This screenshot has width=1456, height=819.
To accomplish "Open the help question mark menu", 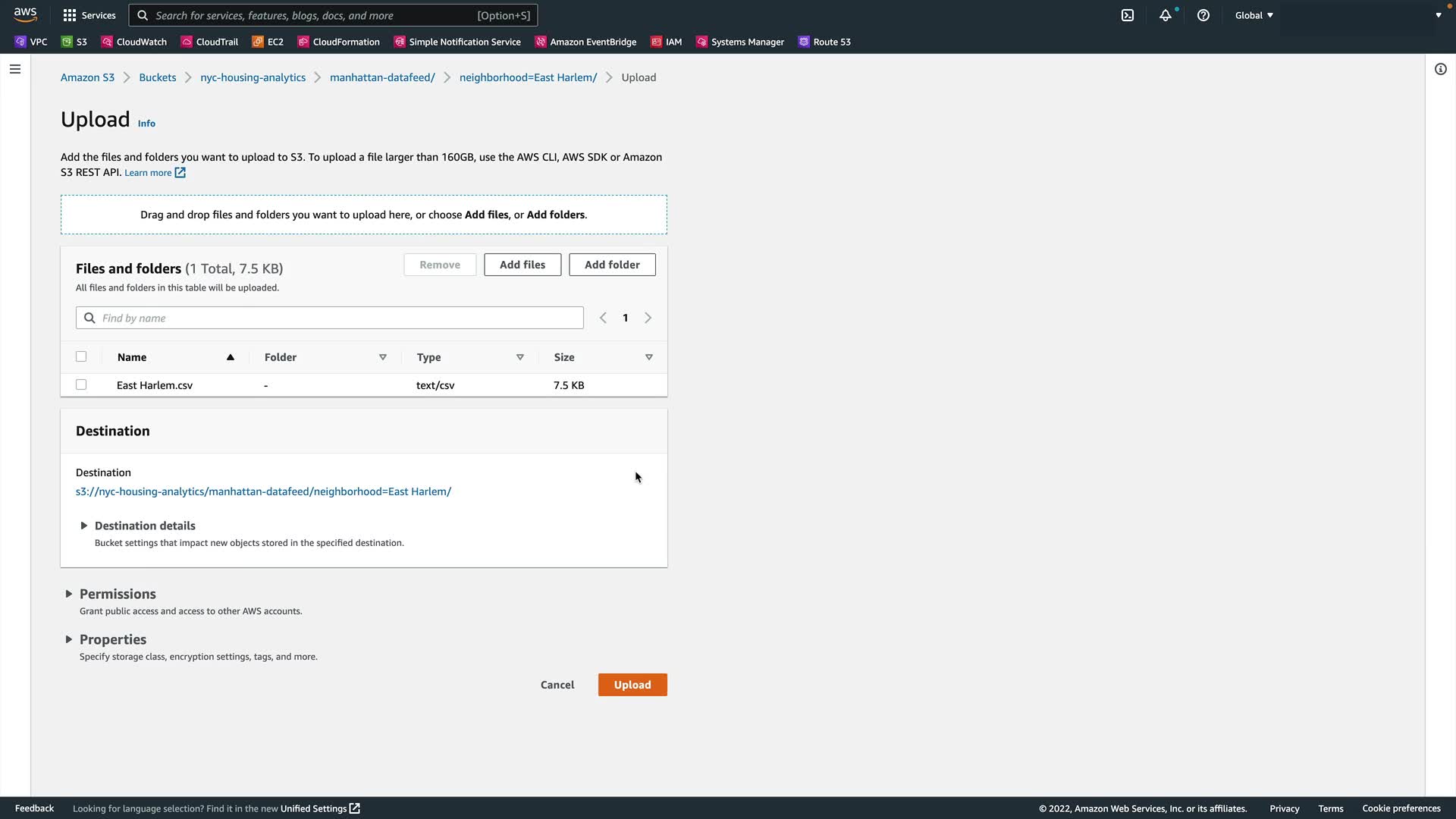I will point(1203,15).
